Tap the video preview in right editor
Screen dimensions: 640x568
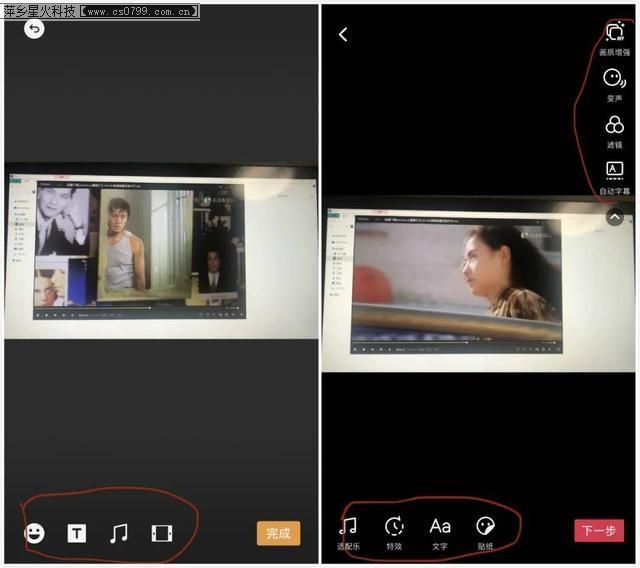pos(478,284)
